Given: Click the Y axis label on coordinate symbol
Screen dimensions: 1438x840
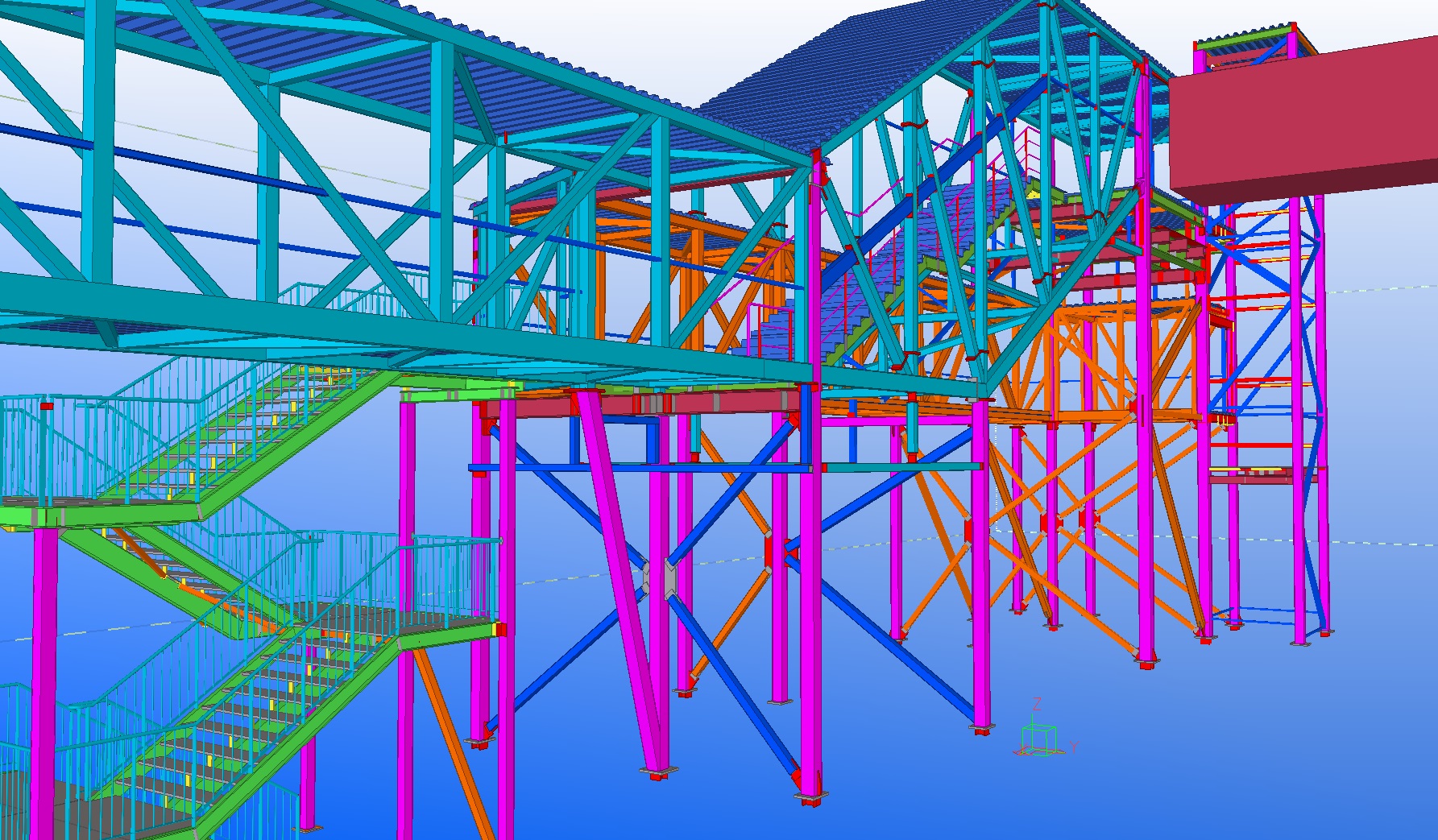Looking at the screenshot, I should point(1073,747).
